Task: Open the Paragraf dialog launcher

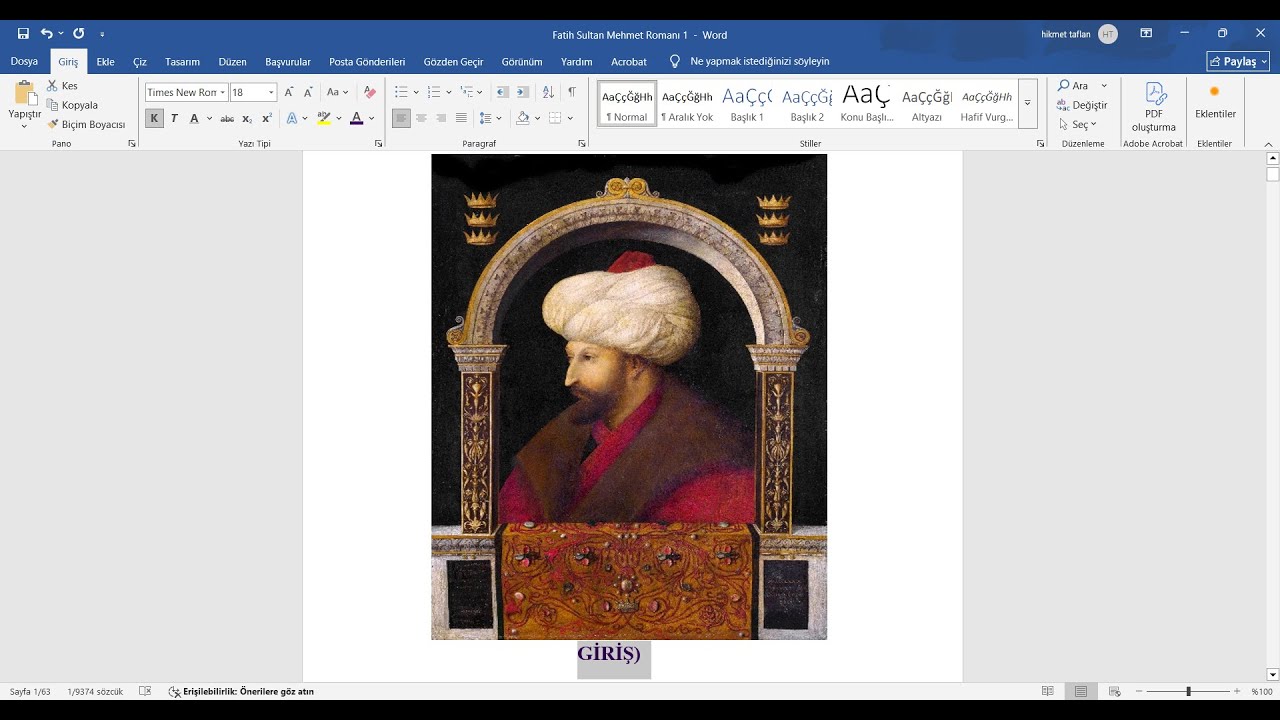Action: [x=582, y=144]
